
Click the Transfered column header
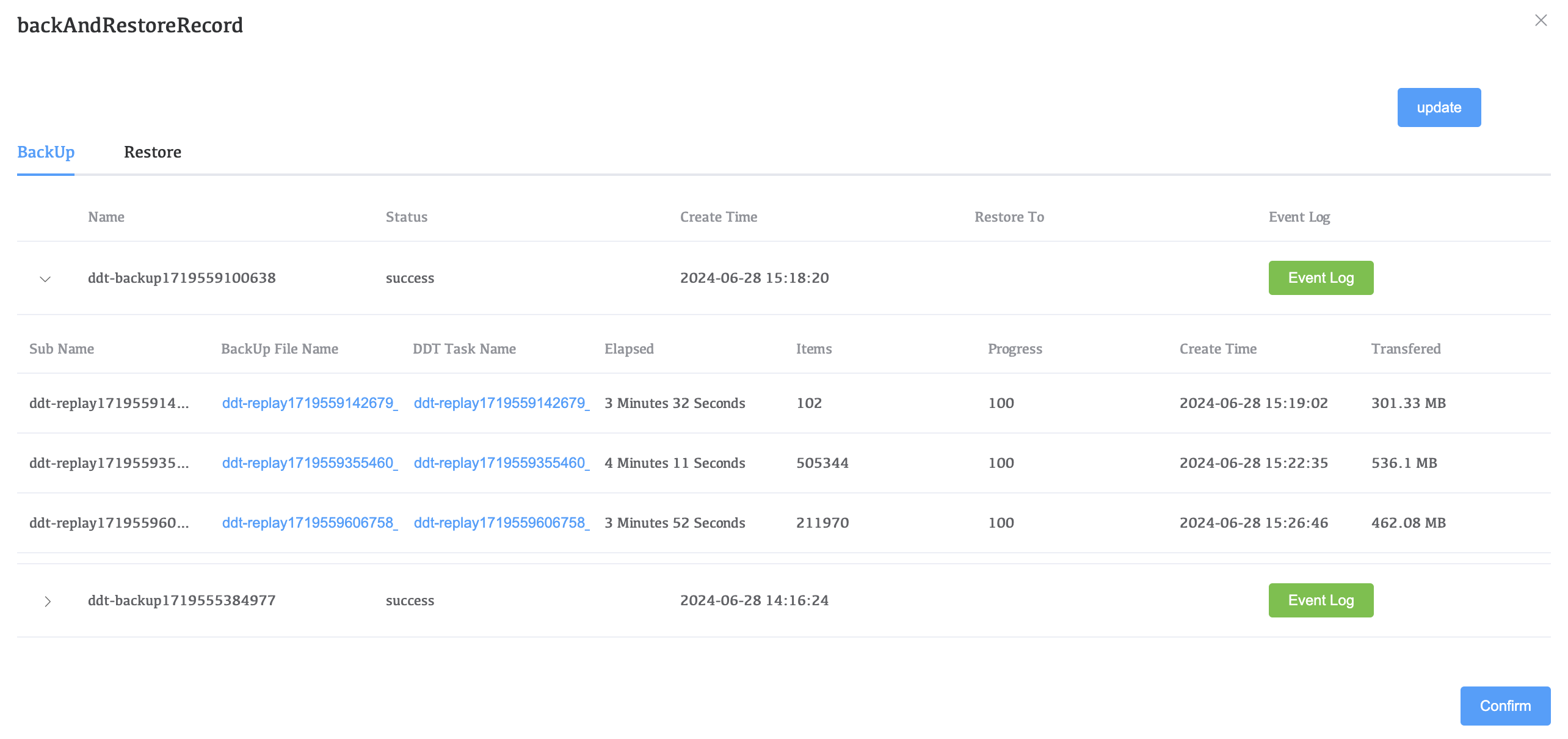point(1406,349)
